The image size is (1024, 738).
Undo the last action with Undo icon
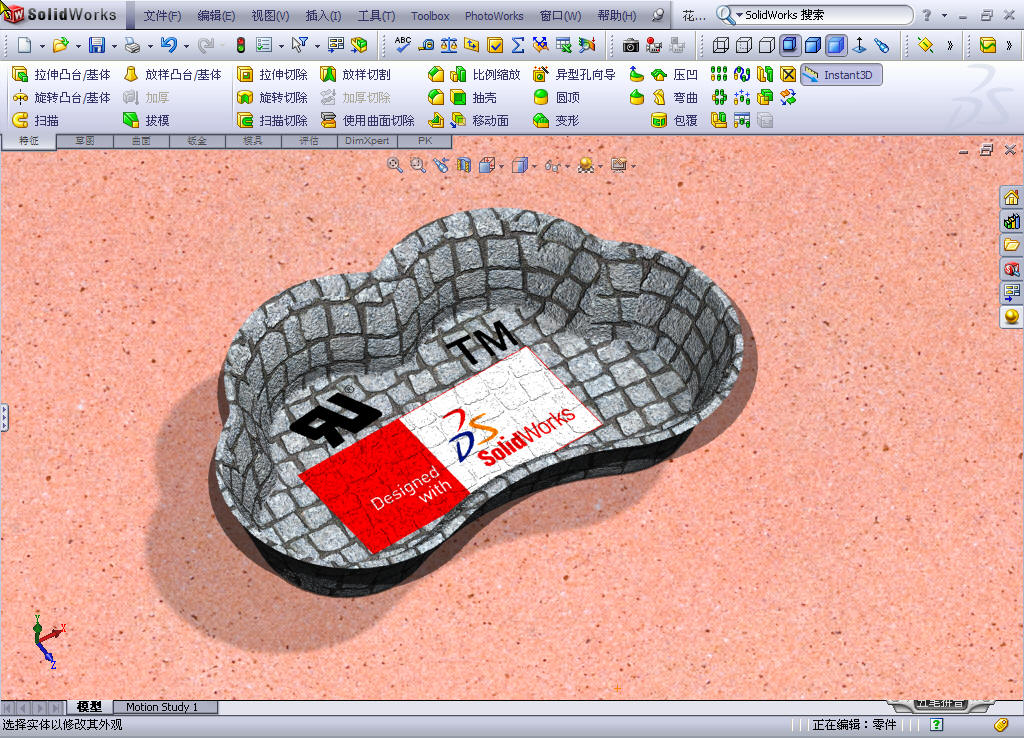coord(168,45)
